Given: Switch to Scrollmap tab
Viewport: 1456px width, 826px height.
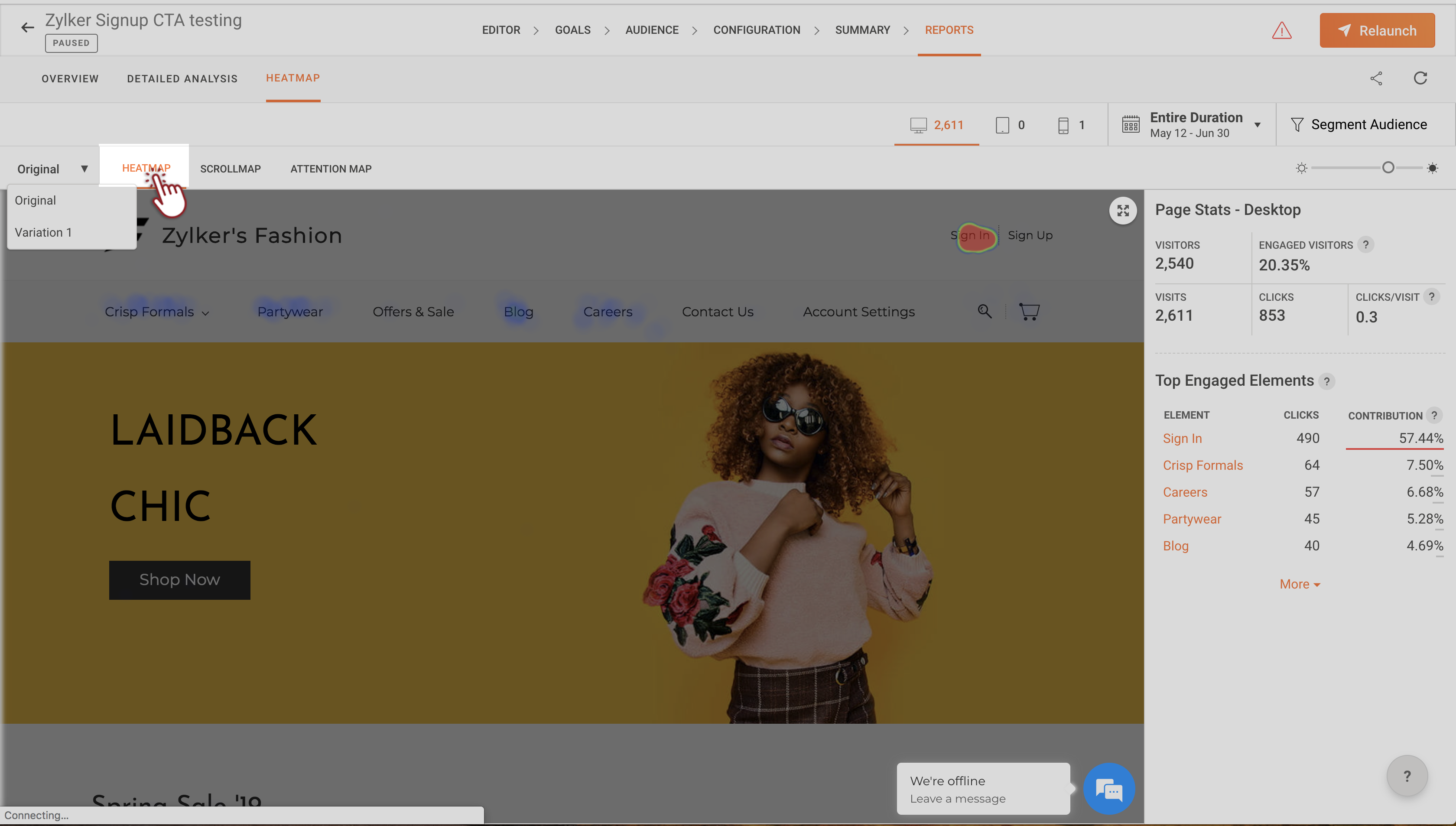Looking at the screenshot, I should coord(230,169).
